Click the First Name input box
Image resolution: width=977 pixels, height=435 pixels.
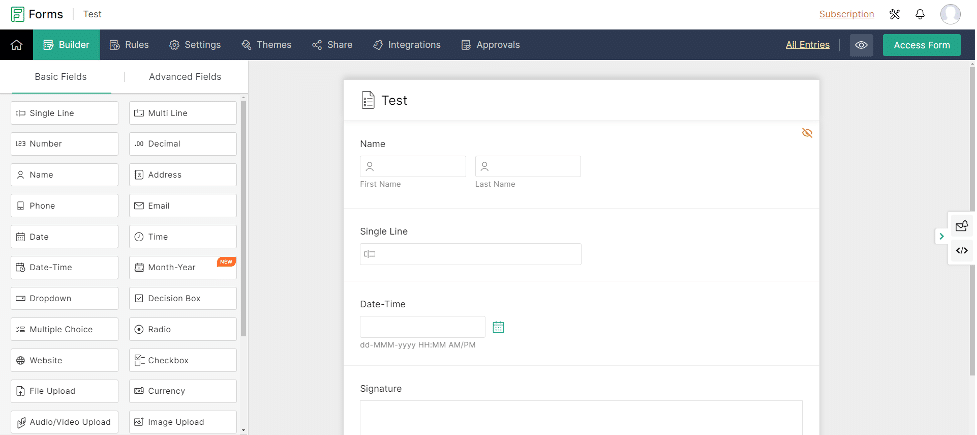(x=413, y=166)
